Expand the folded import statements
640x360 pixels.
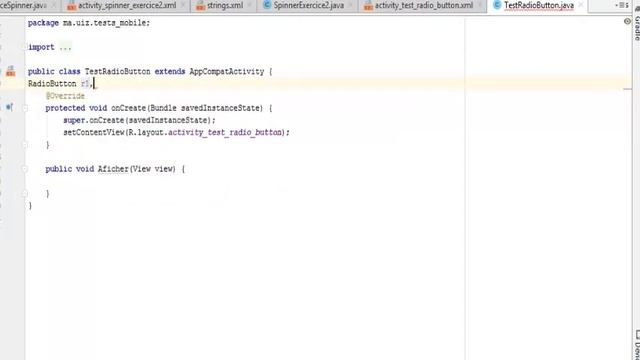pyautogui.click(x=65, y=47)
